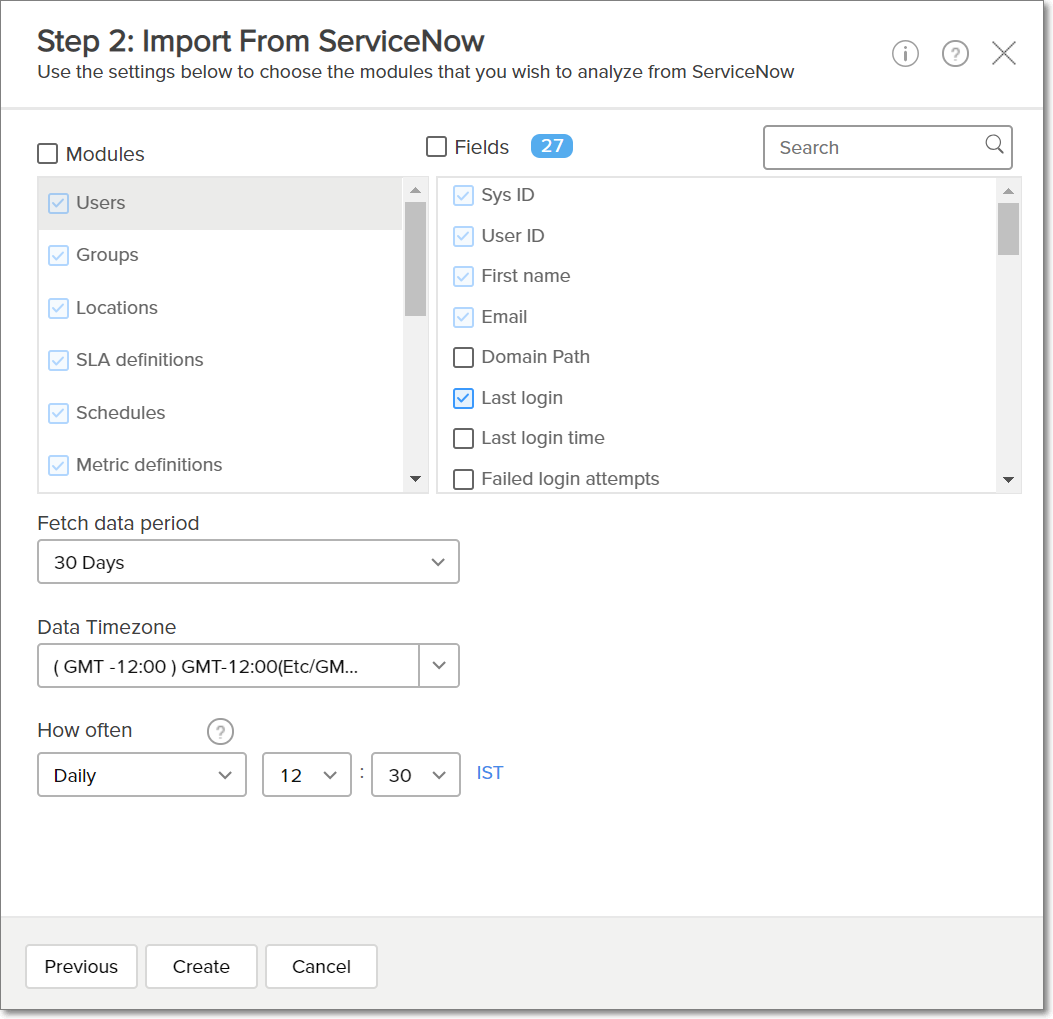
Task: Uncheck the Metric definitions module checkbox
Action: pos(58,465)
